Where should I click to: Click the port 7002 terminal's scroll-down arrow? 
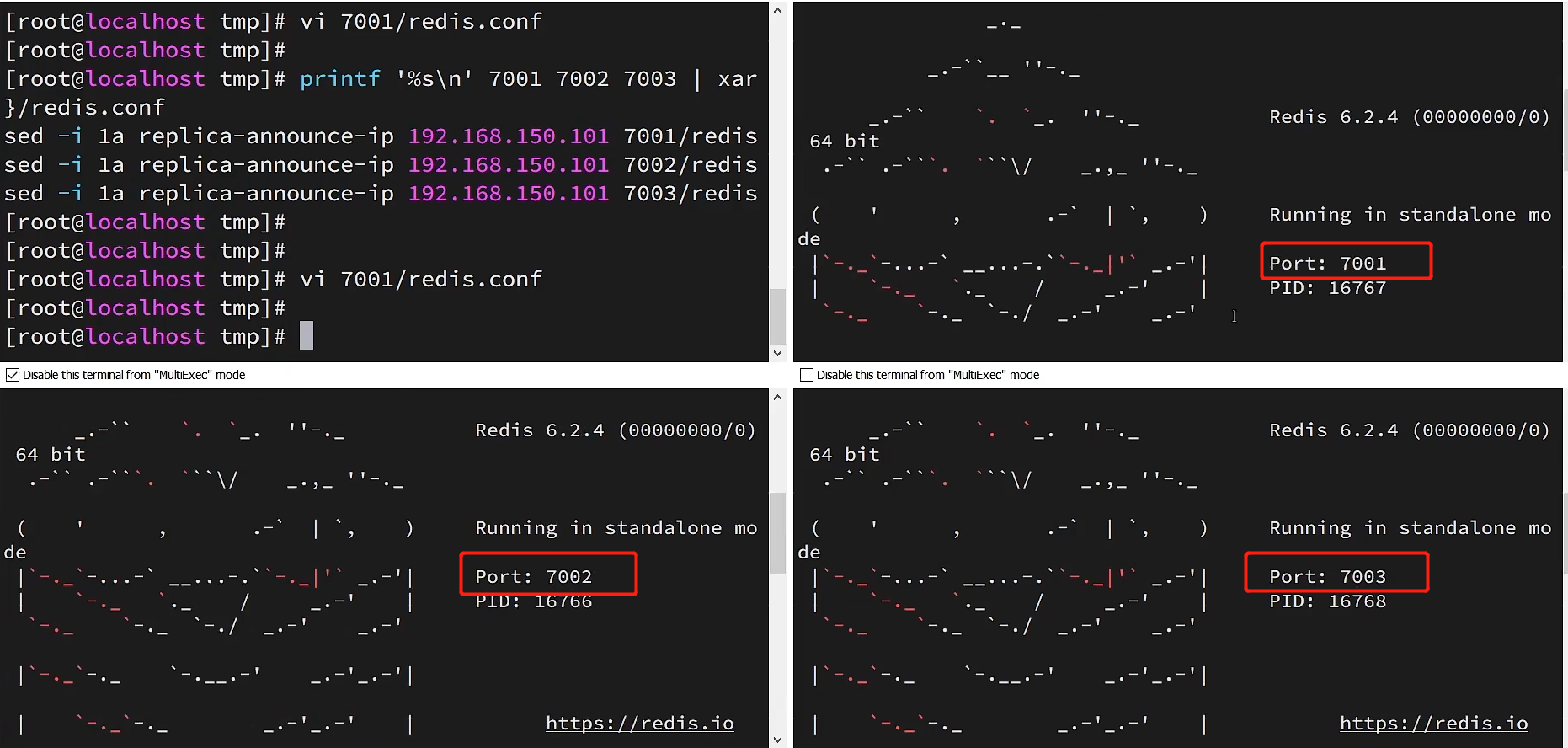[x=777, y=740]
